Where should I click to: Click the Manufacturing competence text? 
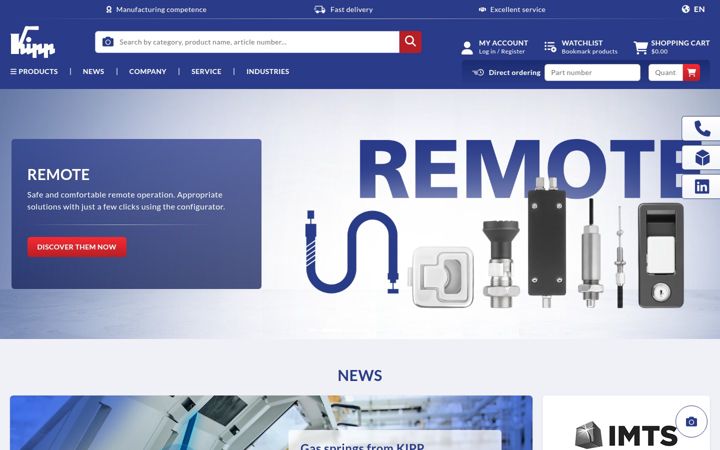click(161, 9)
